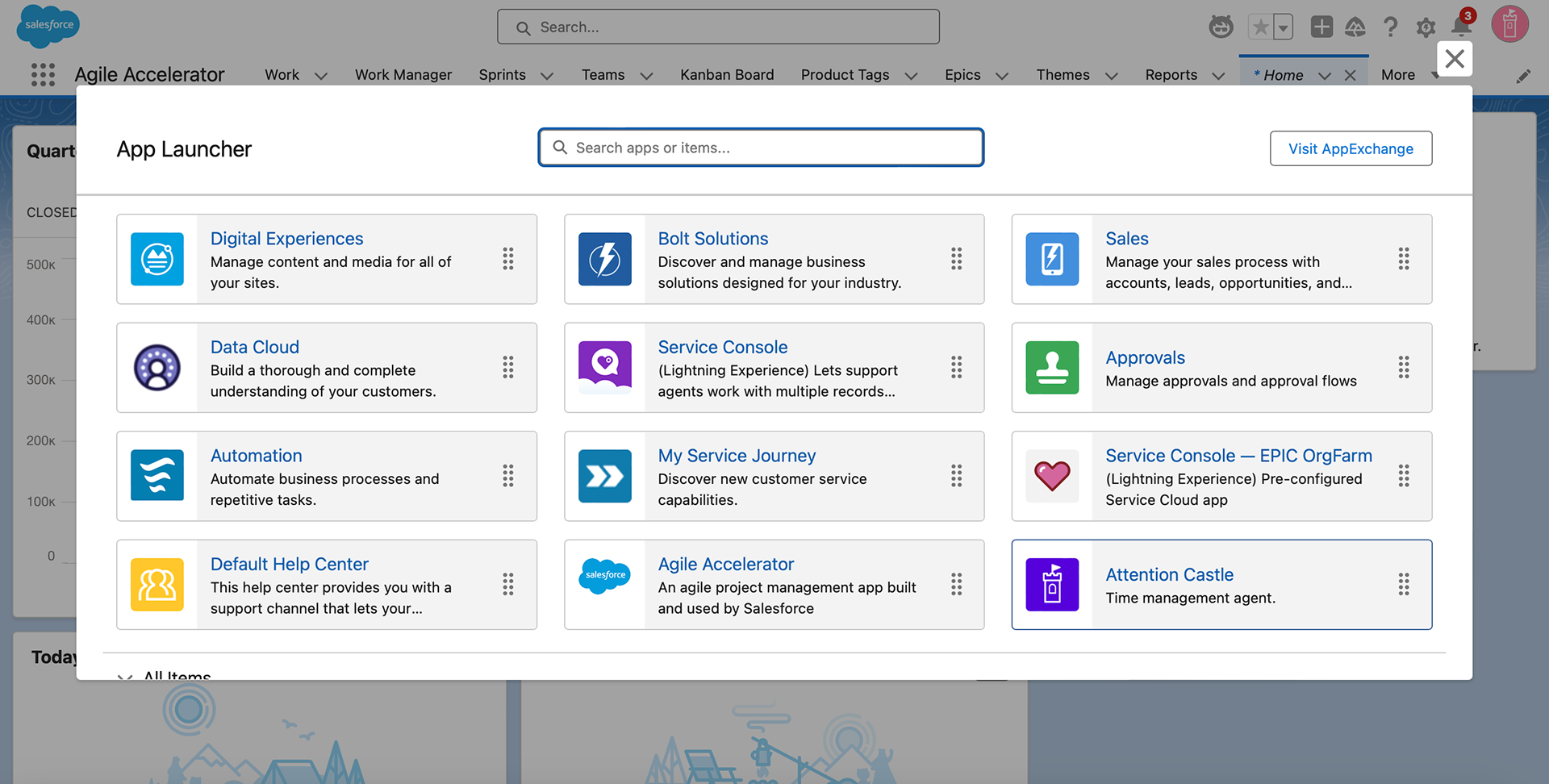Open the Bolt Solutions link
The width and height of the screenshot is (1549, 784).
pos(712,239)
